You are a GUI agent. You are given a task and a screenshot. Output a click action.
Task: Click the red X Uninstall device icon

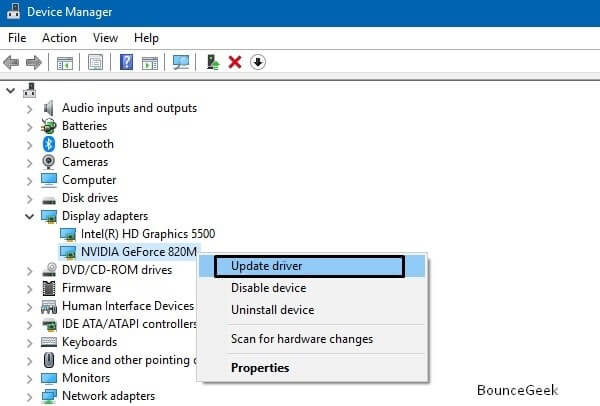coord(235,62)
